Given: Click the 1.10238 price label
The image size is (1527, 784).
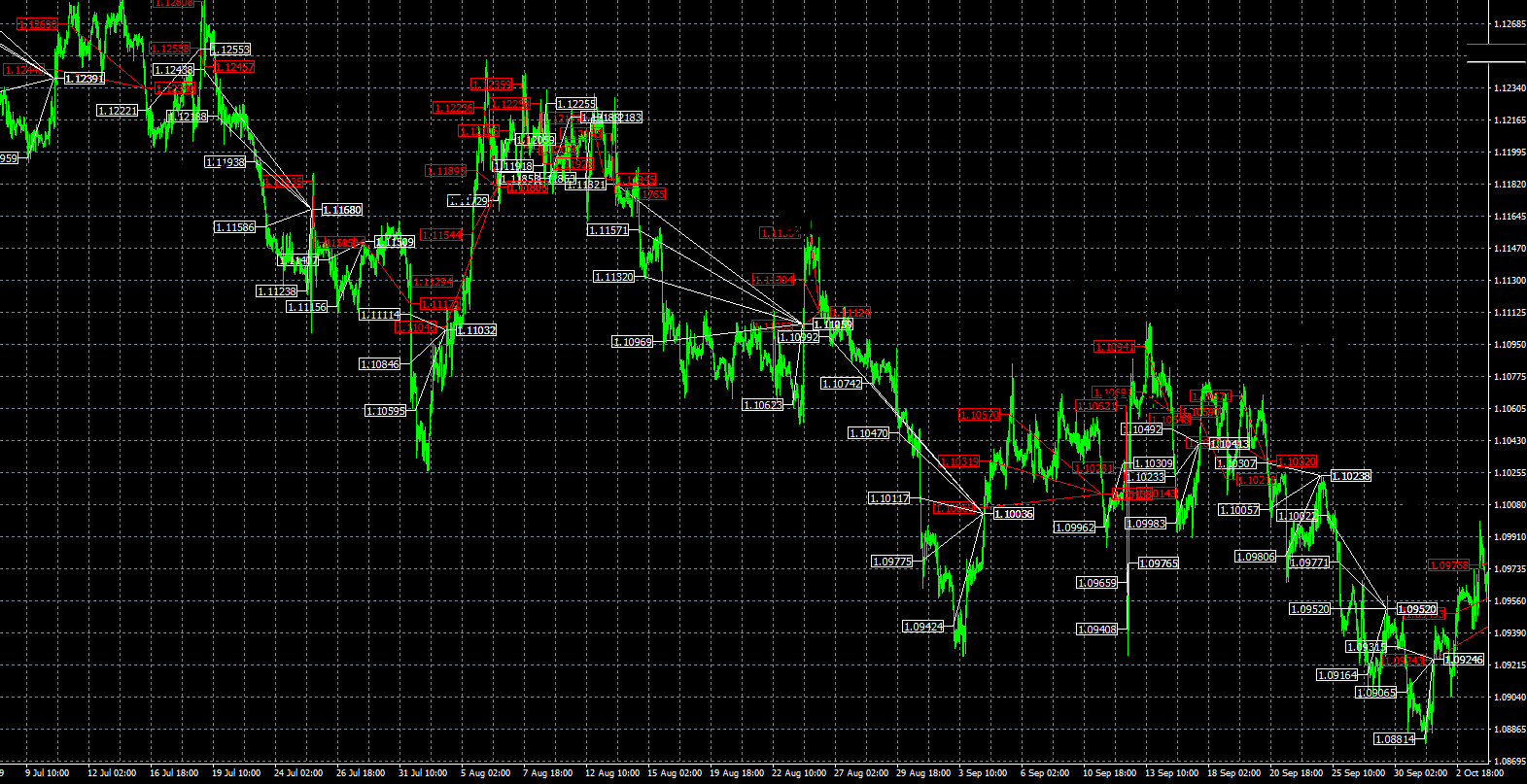Looking at the screenshot, I should click(x=1351, y=476).
